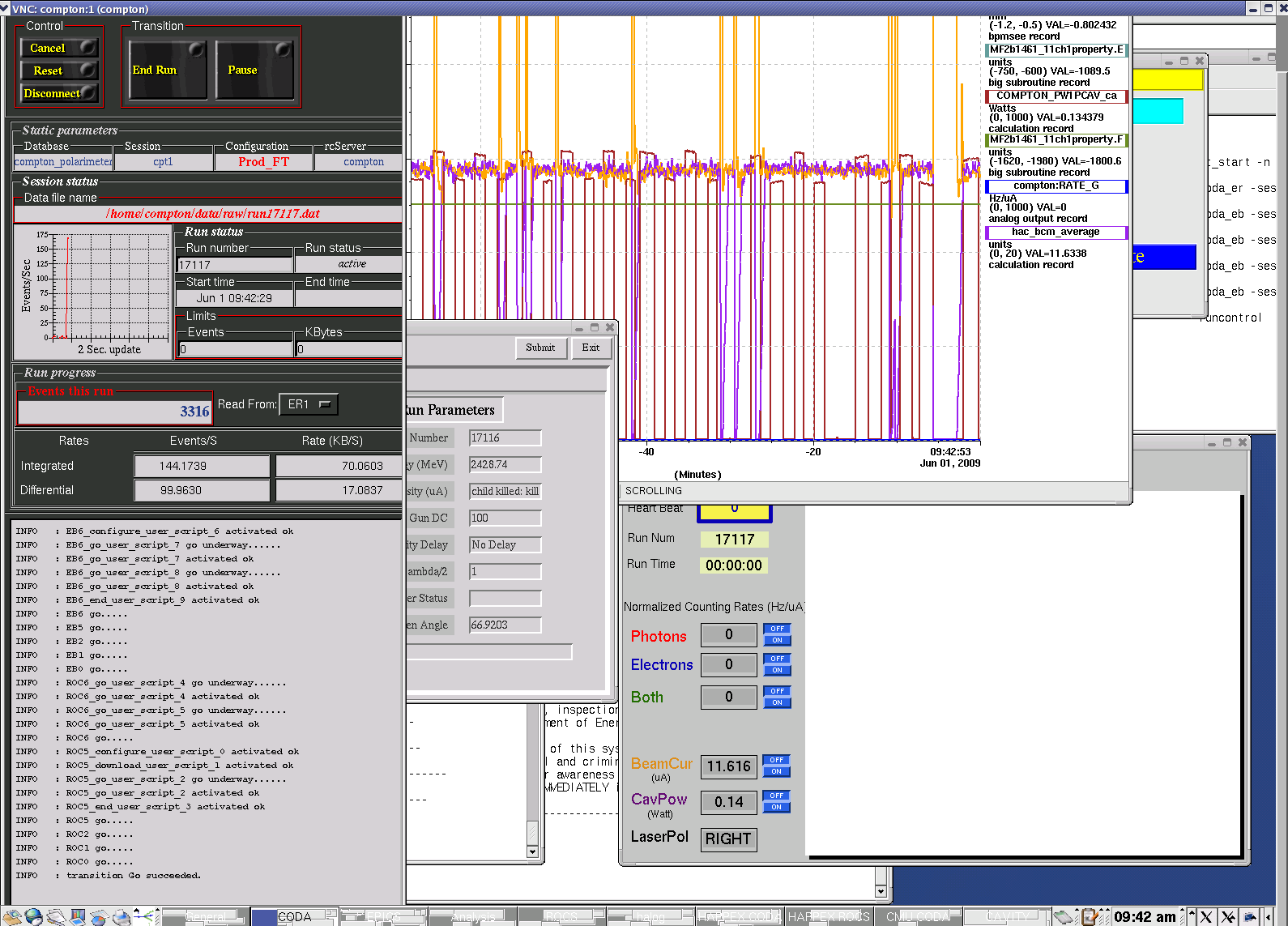Set Both rate to ON
This screenshot has width=1288, height=926.
(x=777, y=702)
